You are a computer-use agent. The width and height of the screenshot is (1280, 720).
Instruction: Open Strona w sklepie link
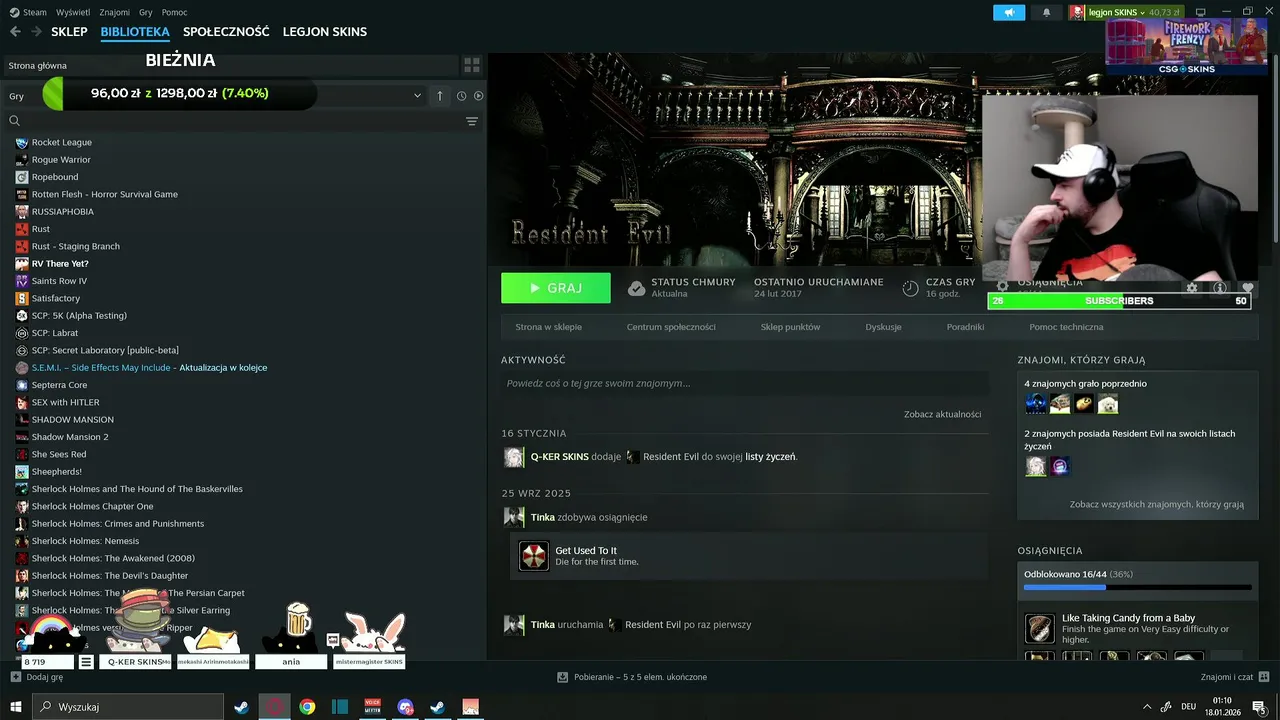(x=548, y=327)
